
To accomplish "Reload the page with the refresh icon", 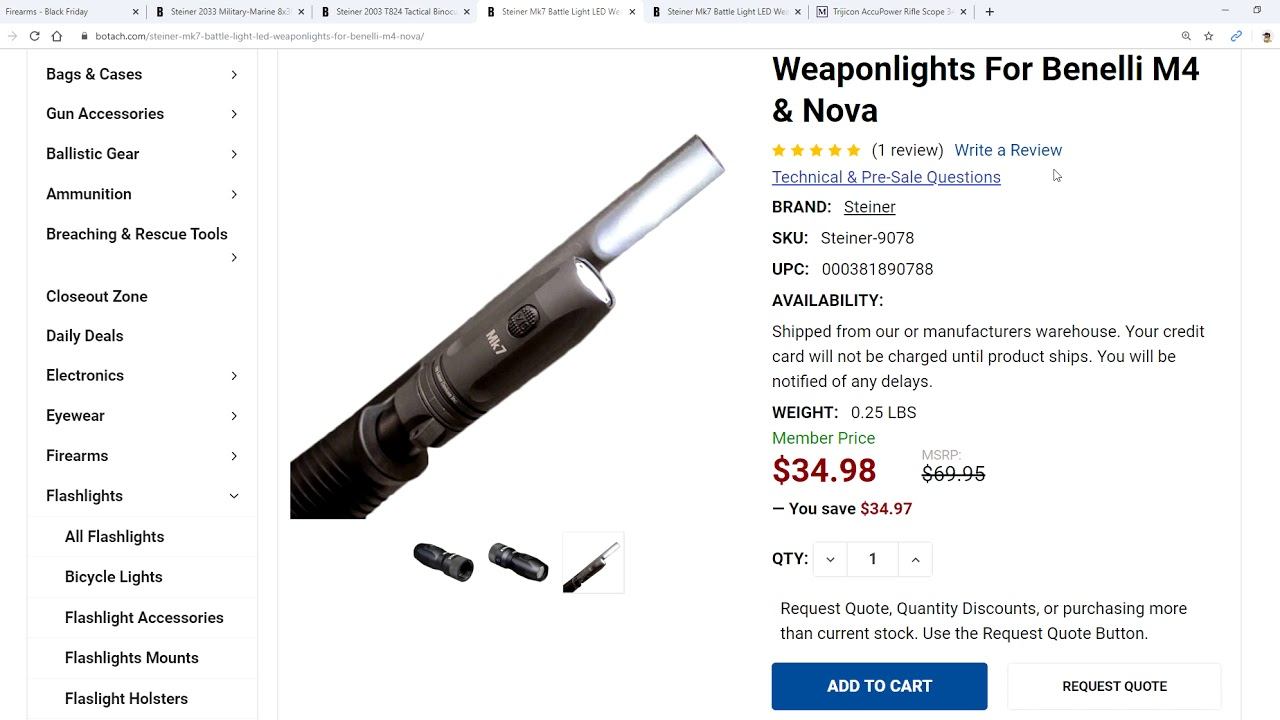I will (34, 36).
